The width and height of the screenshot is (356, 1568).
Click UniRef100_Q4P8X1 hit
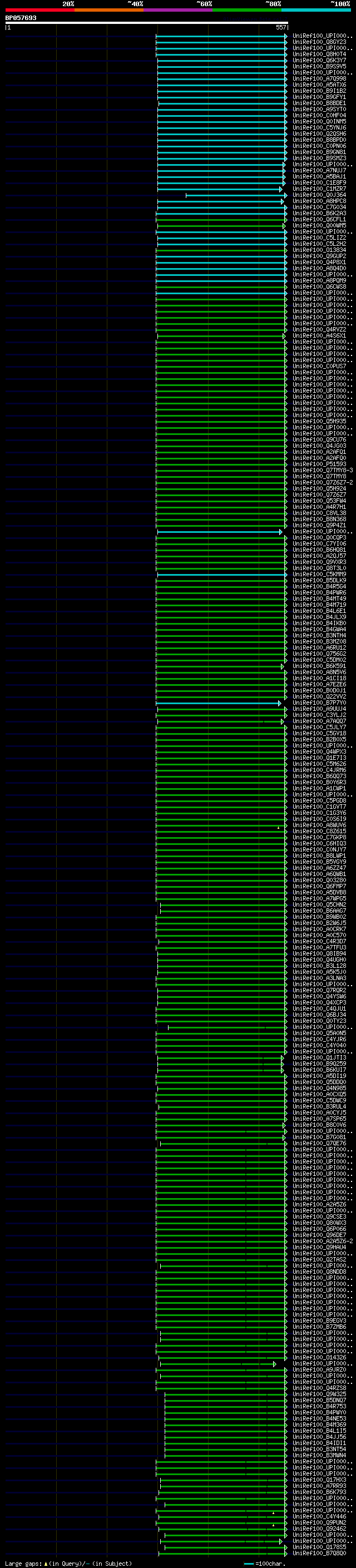click(x=319, y=262)
